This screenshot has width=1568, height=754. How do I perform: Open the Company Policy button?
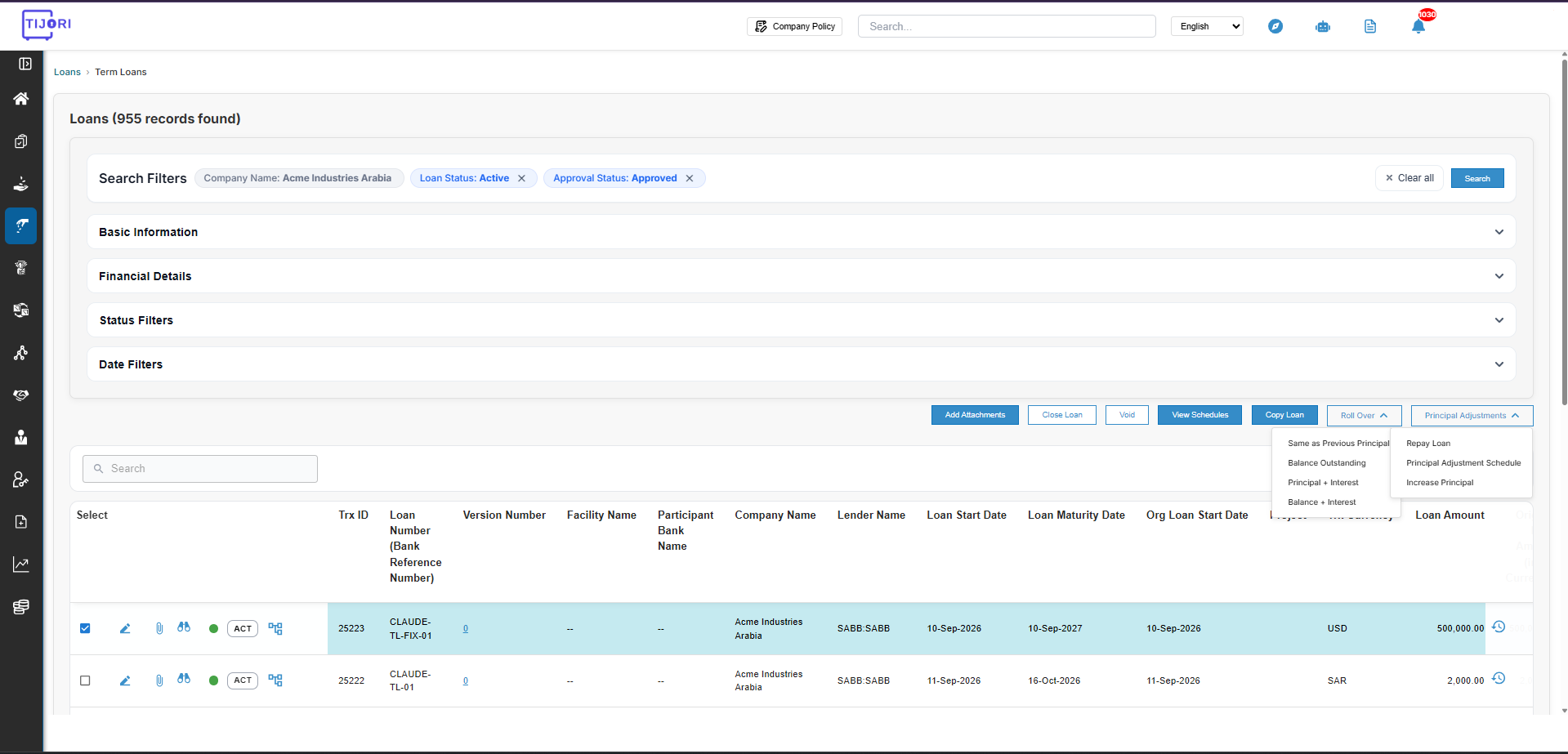(x=794, y=26)
